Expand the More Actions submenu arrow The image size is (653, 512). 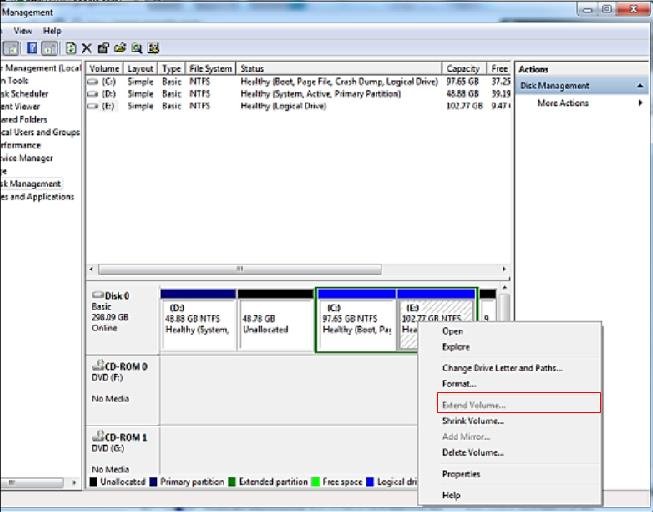coord(641,103)
